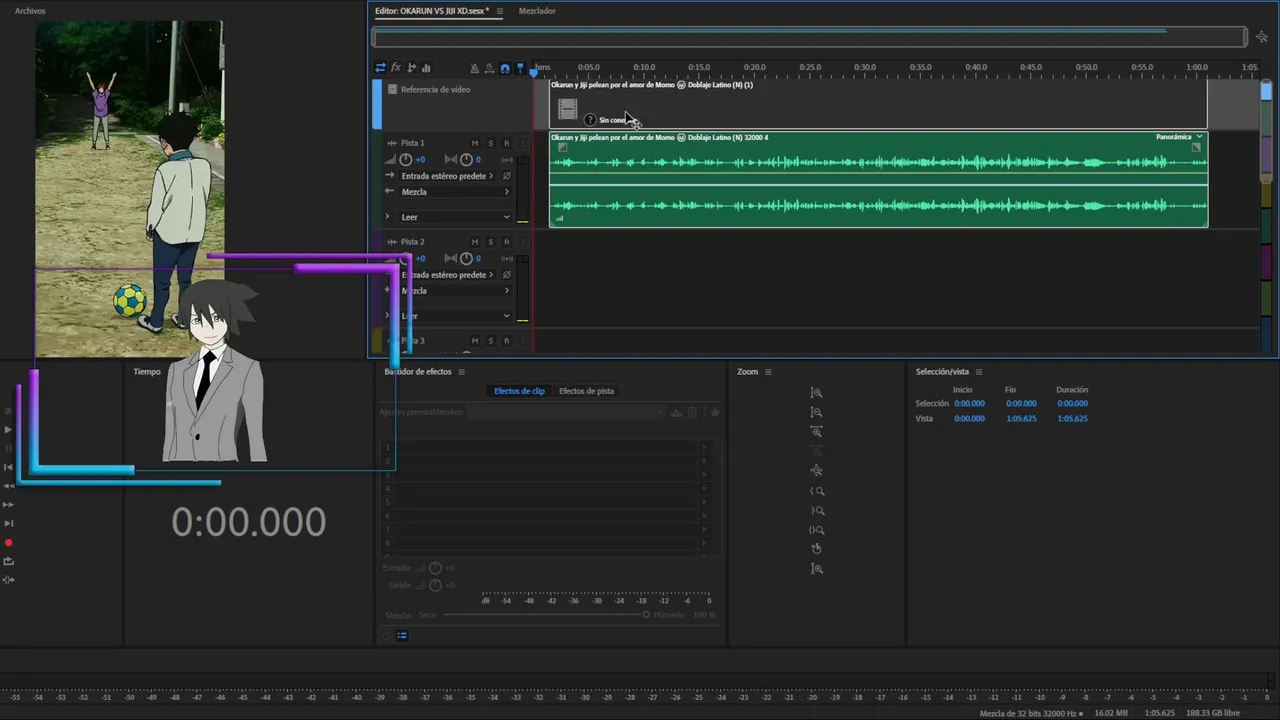
Task: Show the EQ bars view in editor toolbar
Action: [x=427, y=68]
